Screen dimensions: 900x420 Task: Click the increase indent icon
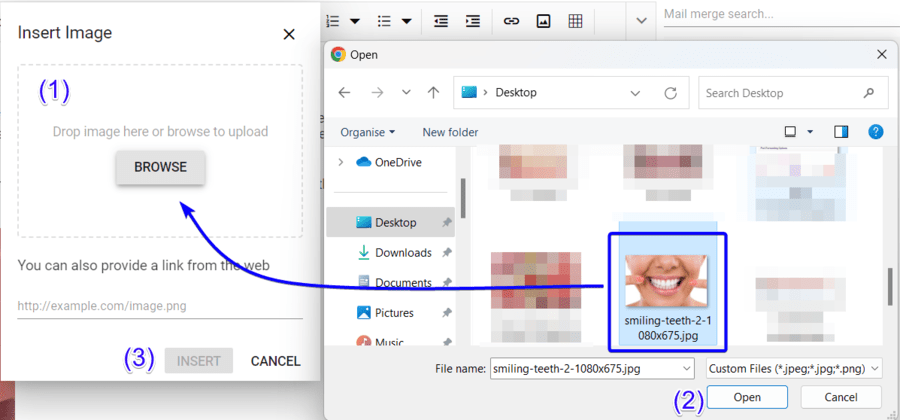[472, 21]
